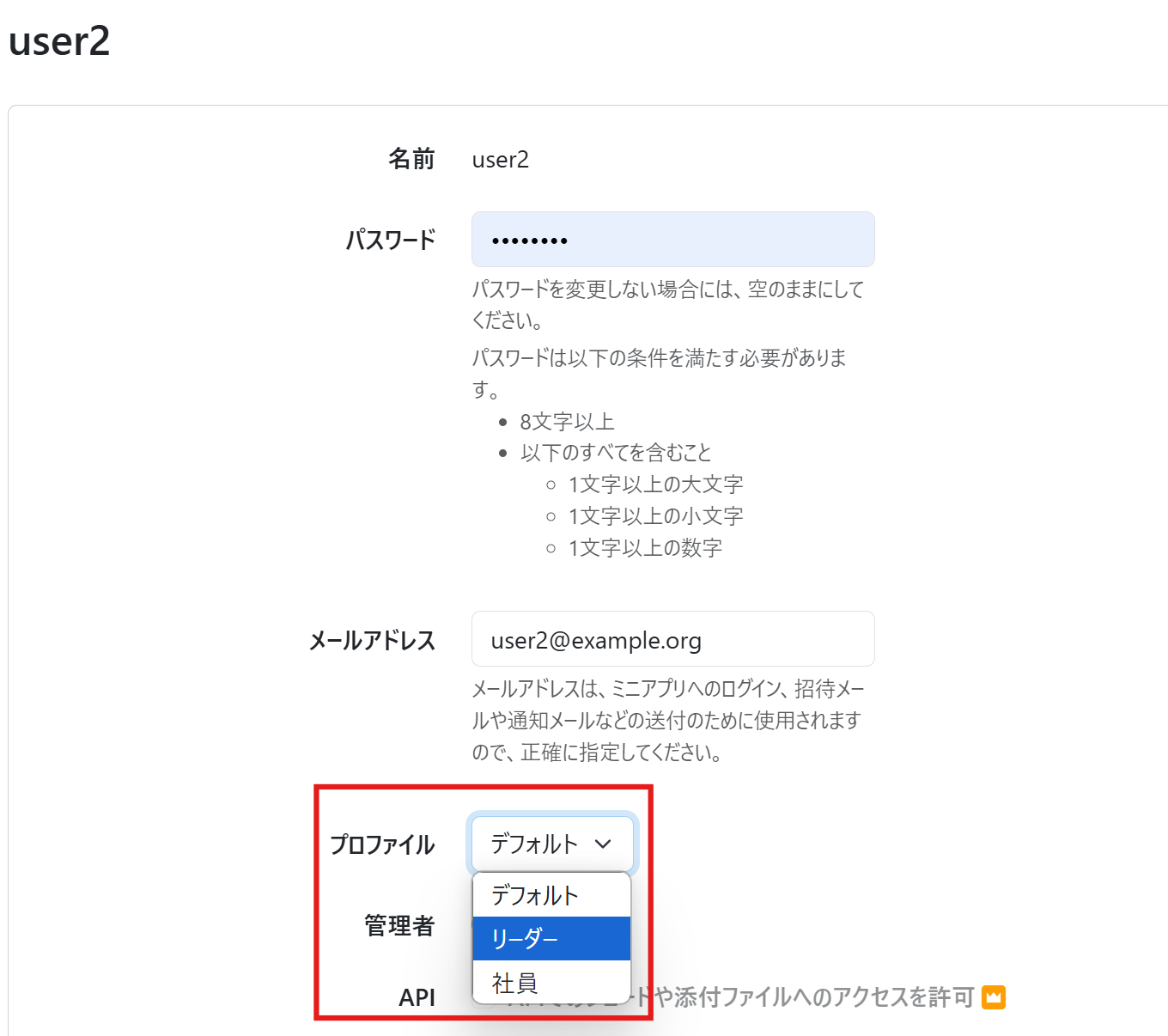
Task: Click the プロファイル label
Action: coord(382,844)
